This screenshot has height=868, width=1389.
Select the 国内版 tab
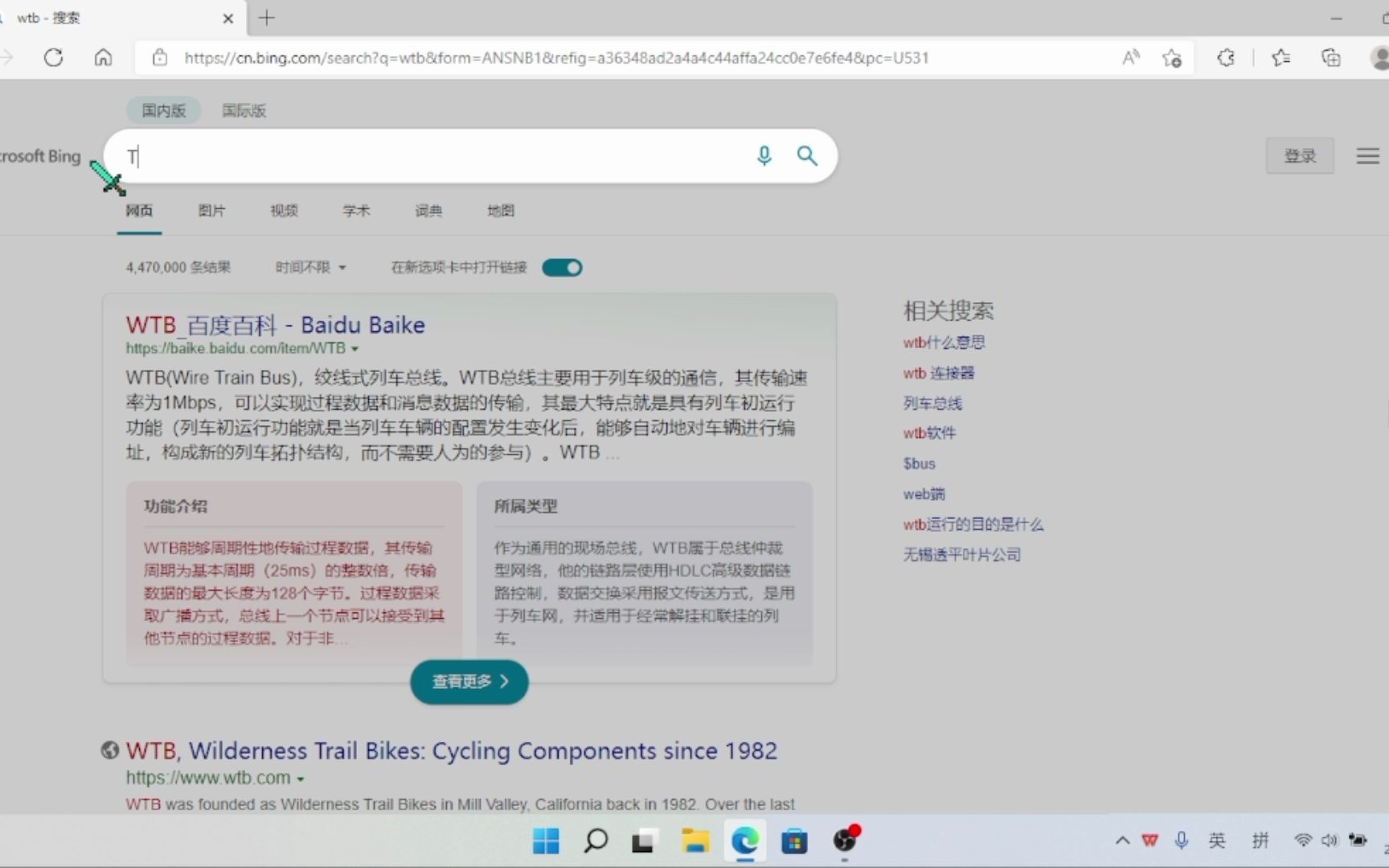(163, 111)
